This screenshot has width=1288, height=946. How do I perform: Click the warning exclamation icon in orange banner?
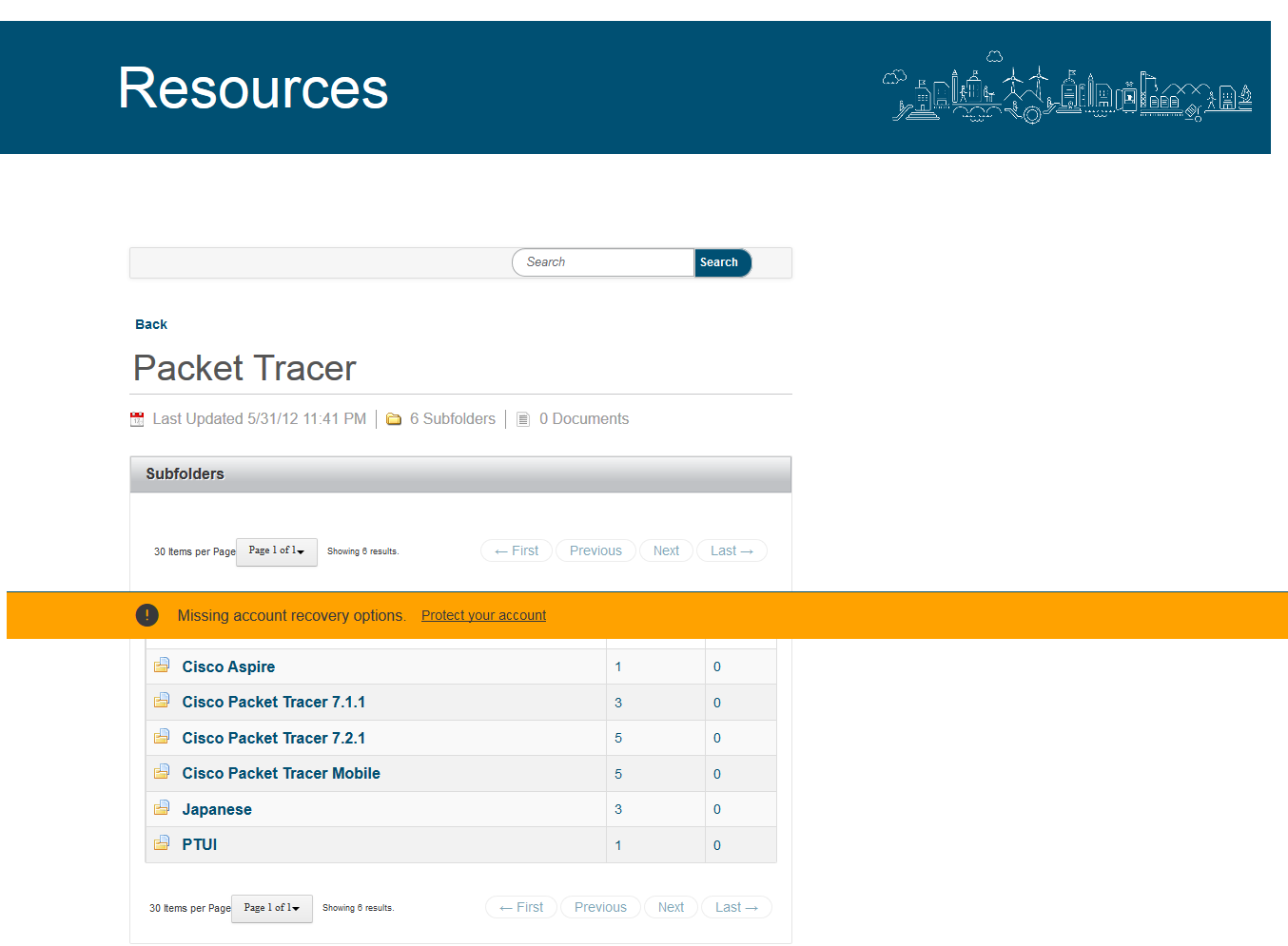[x=147, y=615]
